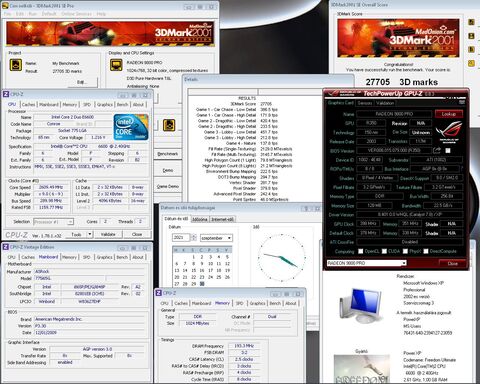Open the File menu in 3DMark2001
This screenshot has height=384, width=480.
coord(7,14)
